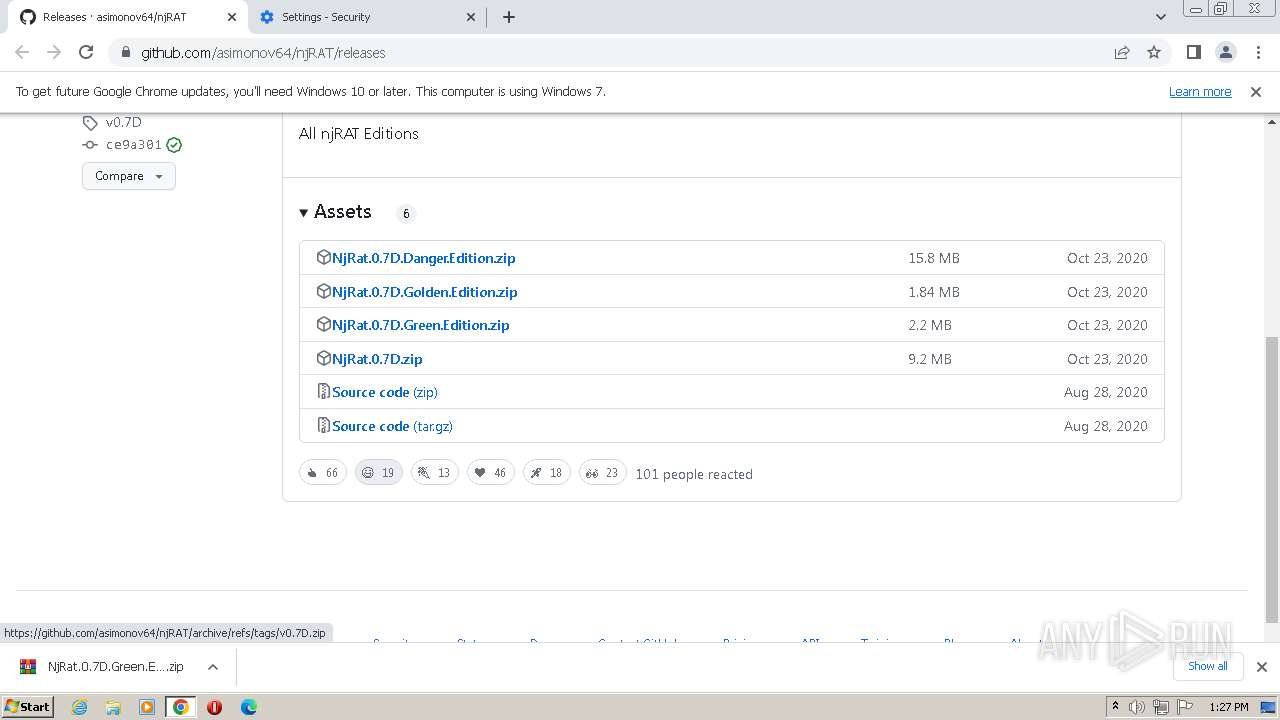Viewport: 1280px width, 720px height.
Task: Click the github.com address bar
Action: (x=610, y=52)
